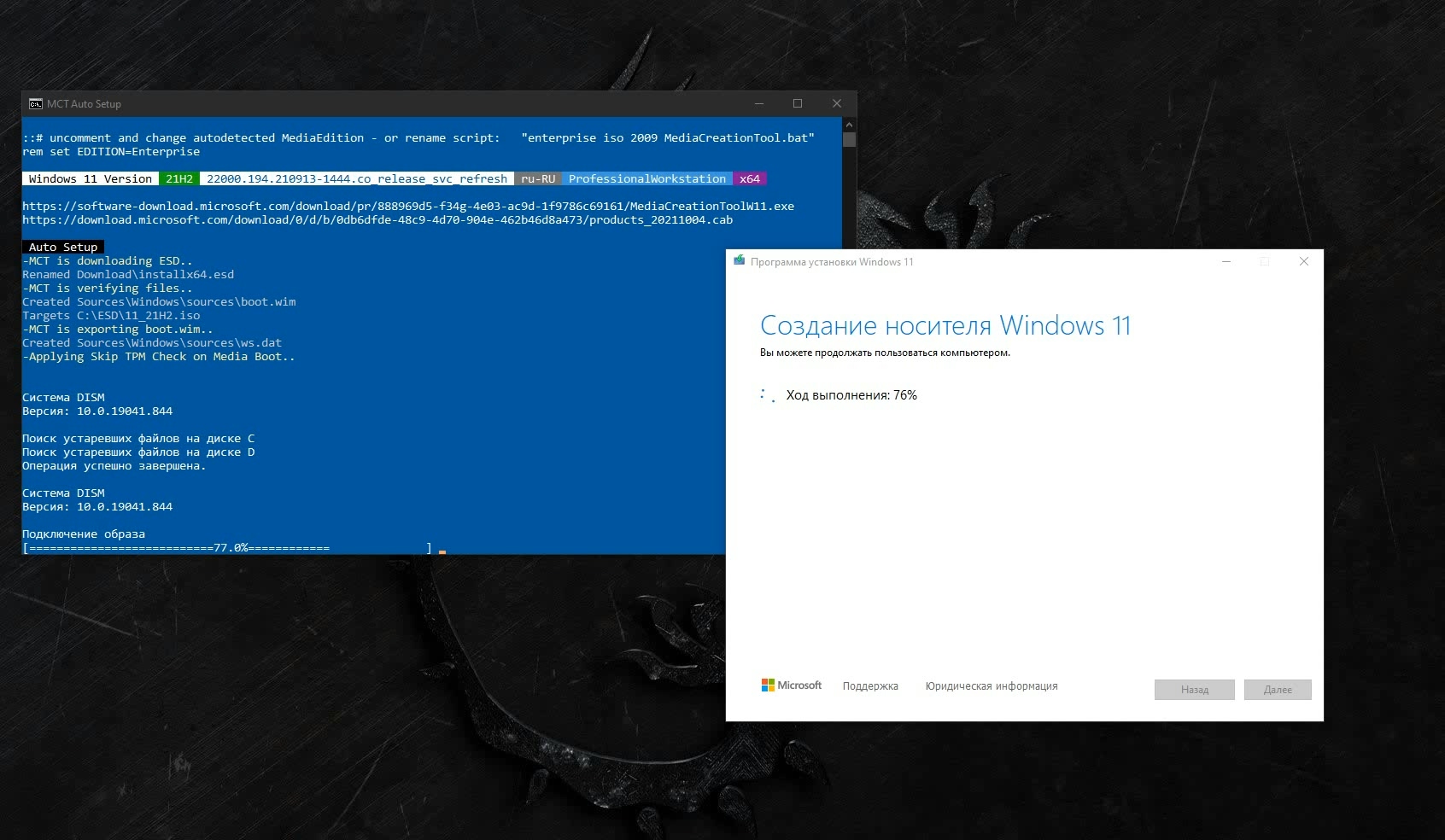The width and height of the screenshot is (1445, 840).
Task: Minimize the Windows 11 Setup window
Action: coord(1226,261)
